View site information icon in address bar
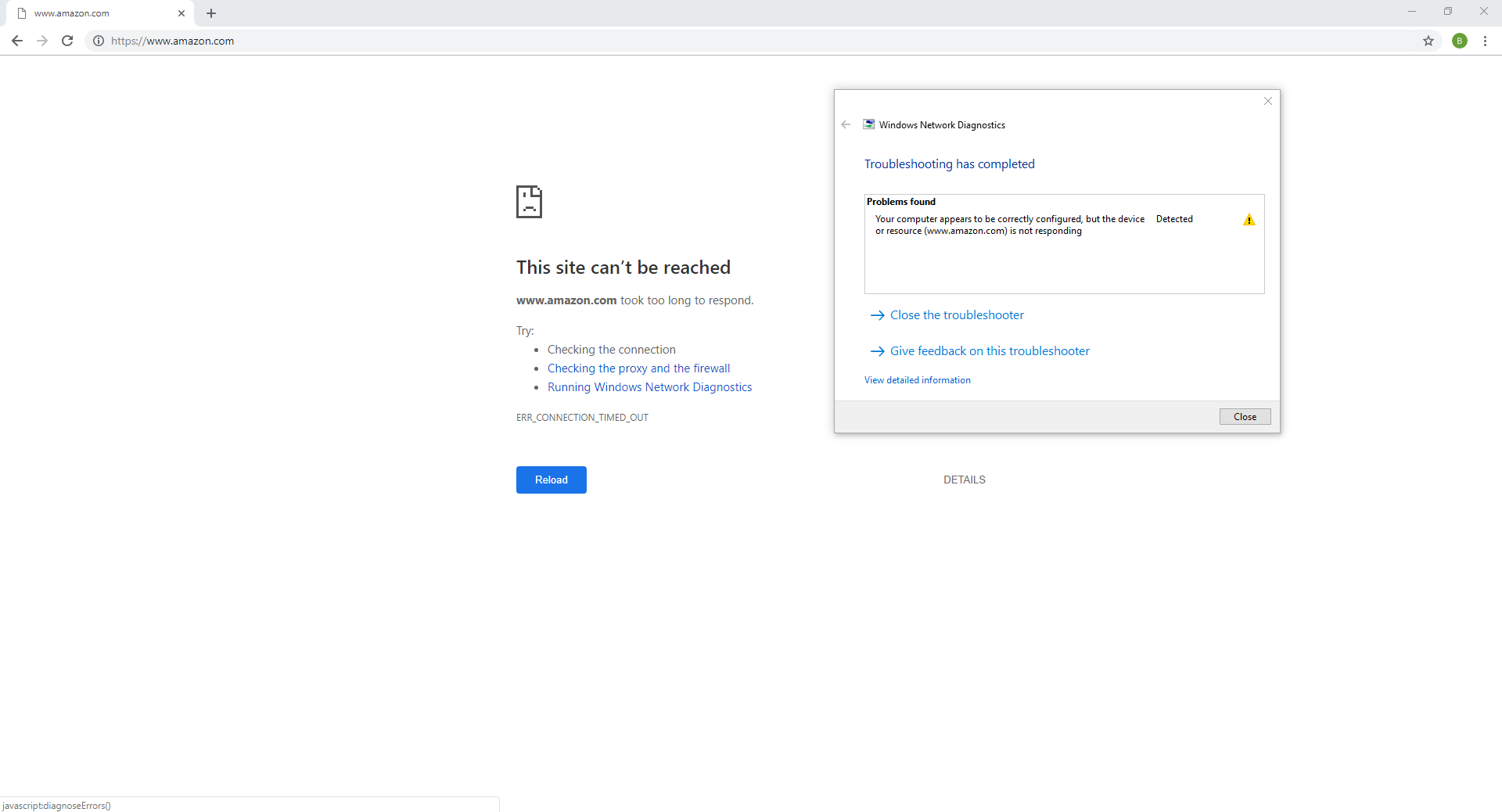Viewport: 1502px width, 812px height. (99, 41)
